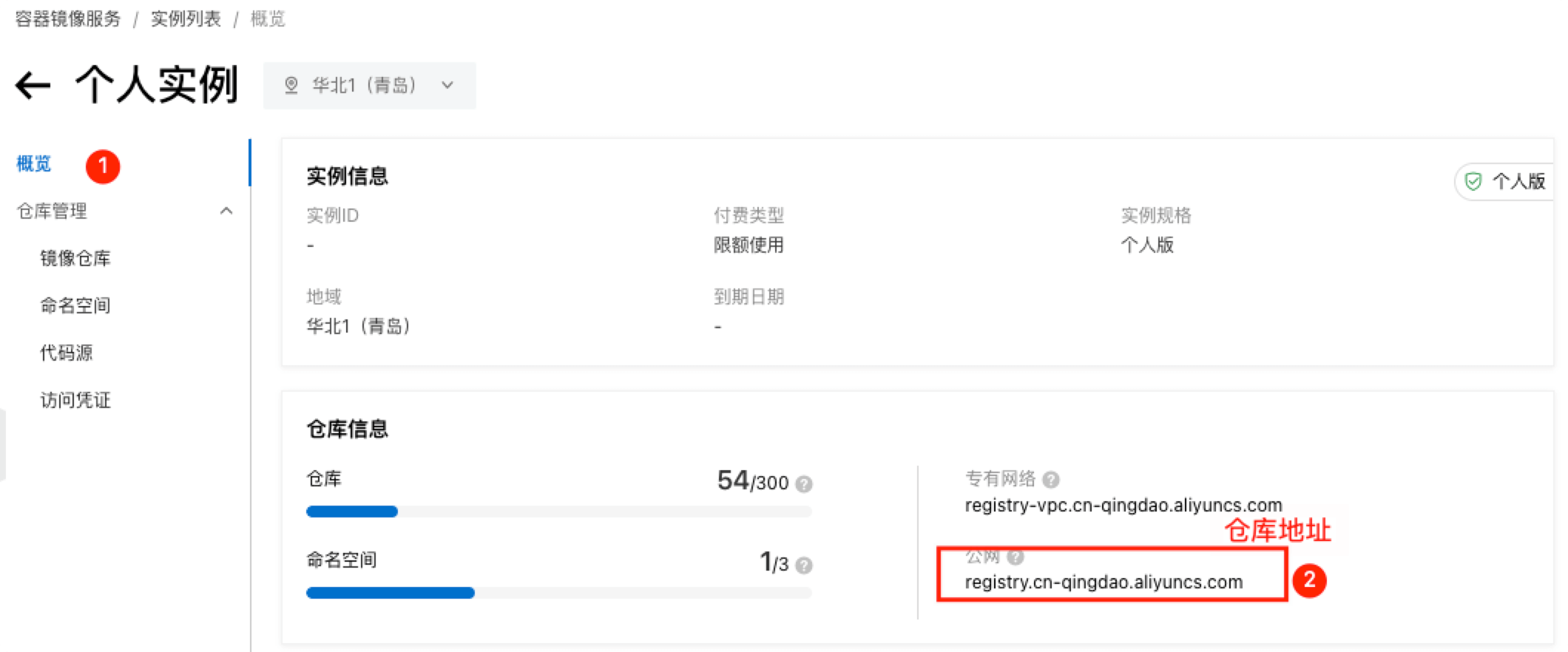Click 容器镜像服务 breadcrumb link
The height and width of the screenshot is (652, 1568).
click(x=68, y=18)
